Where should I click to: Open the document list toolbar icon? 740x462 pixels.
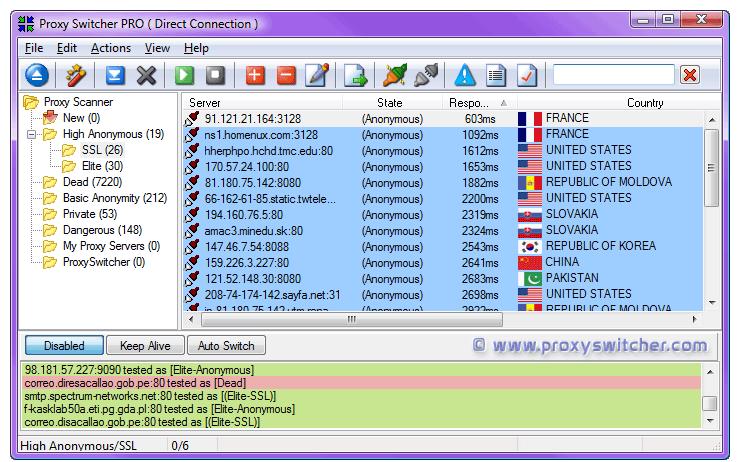496,75
